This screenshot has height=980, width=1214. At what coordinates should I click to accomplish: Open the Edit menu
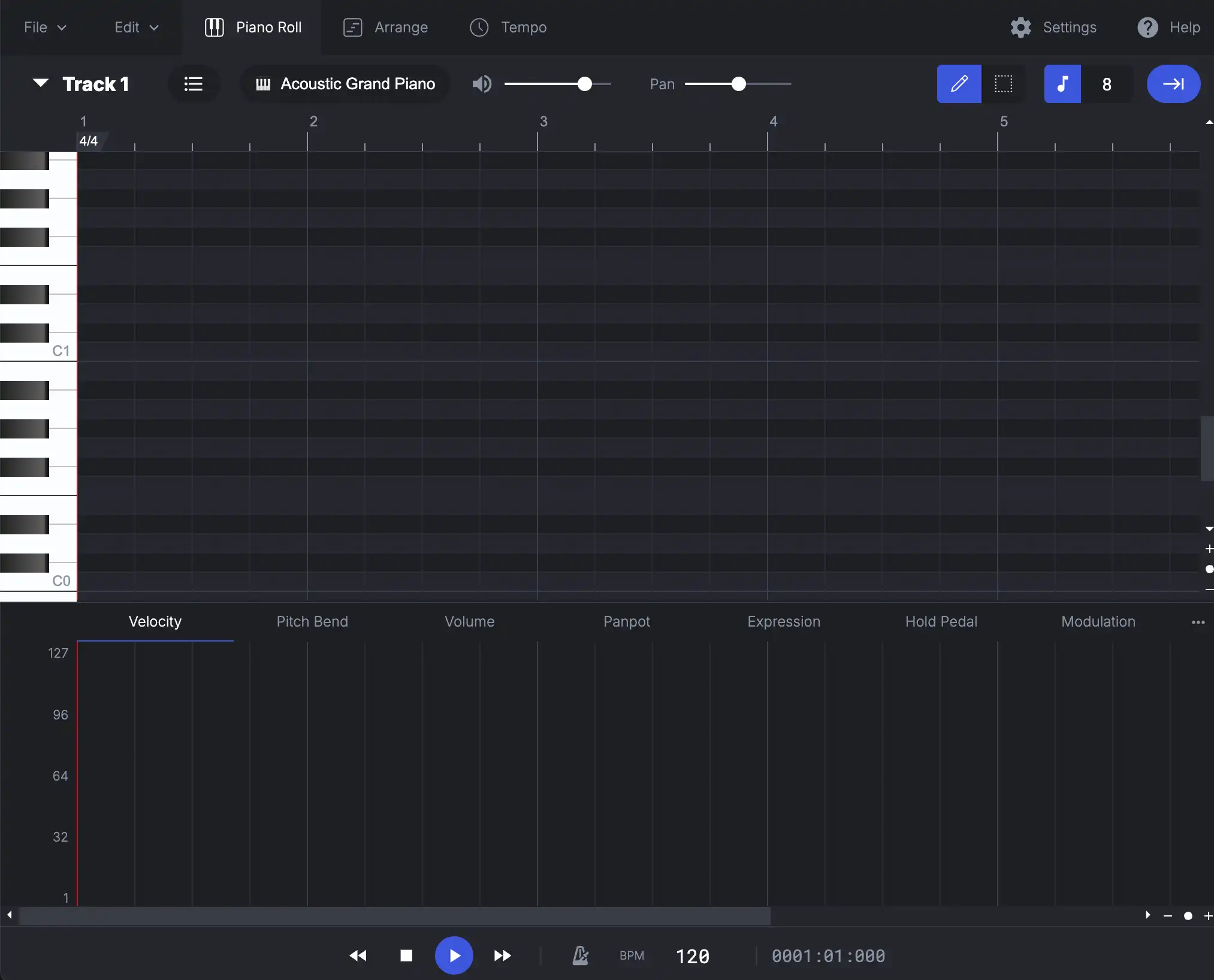tap(136, 27)
